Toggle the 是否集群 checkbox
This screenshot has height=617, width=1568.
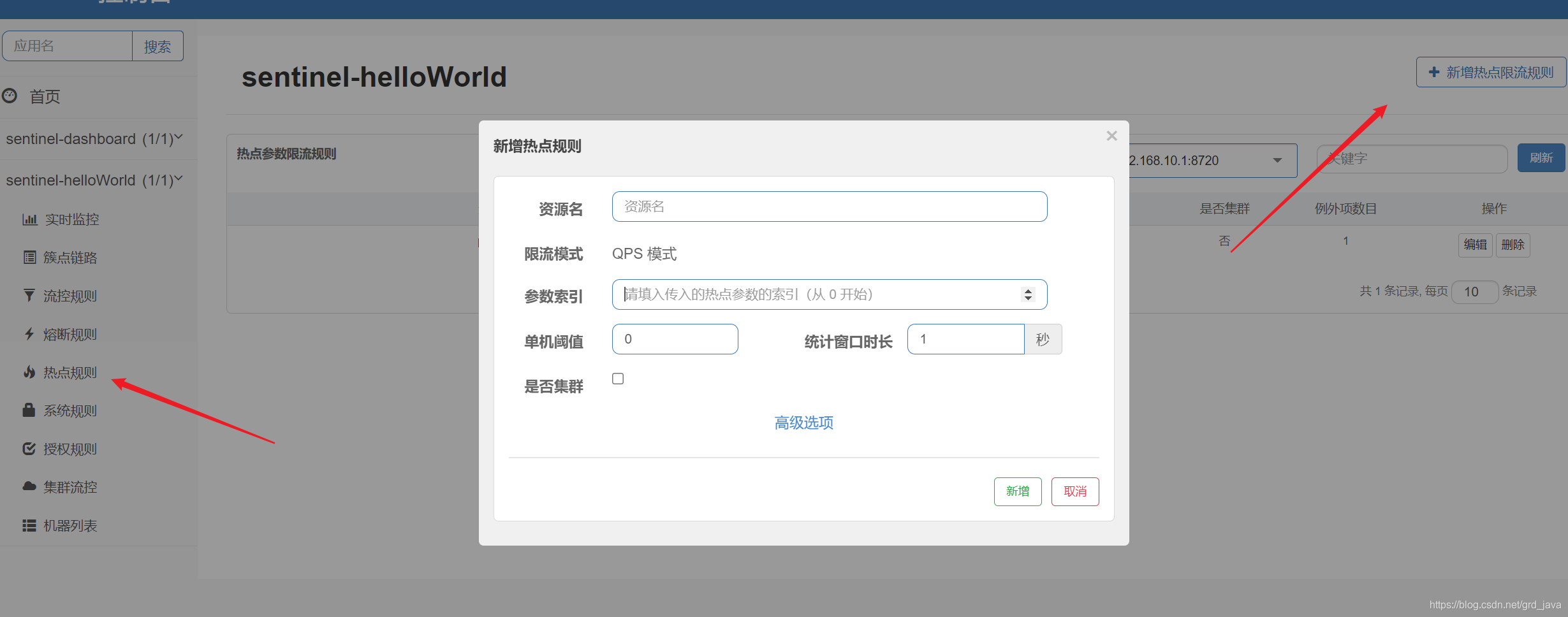pyautogui.click(x=618, y=379)
